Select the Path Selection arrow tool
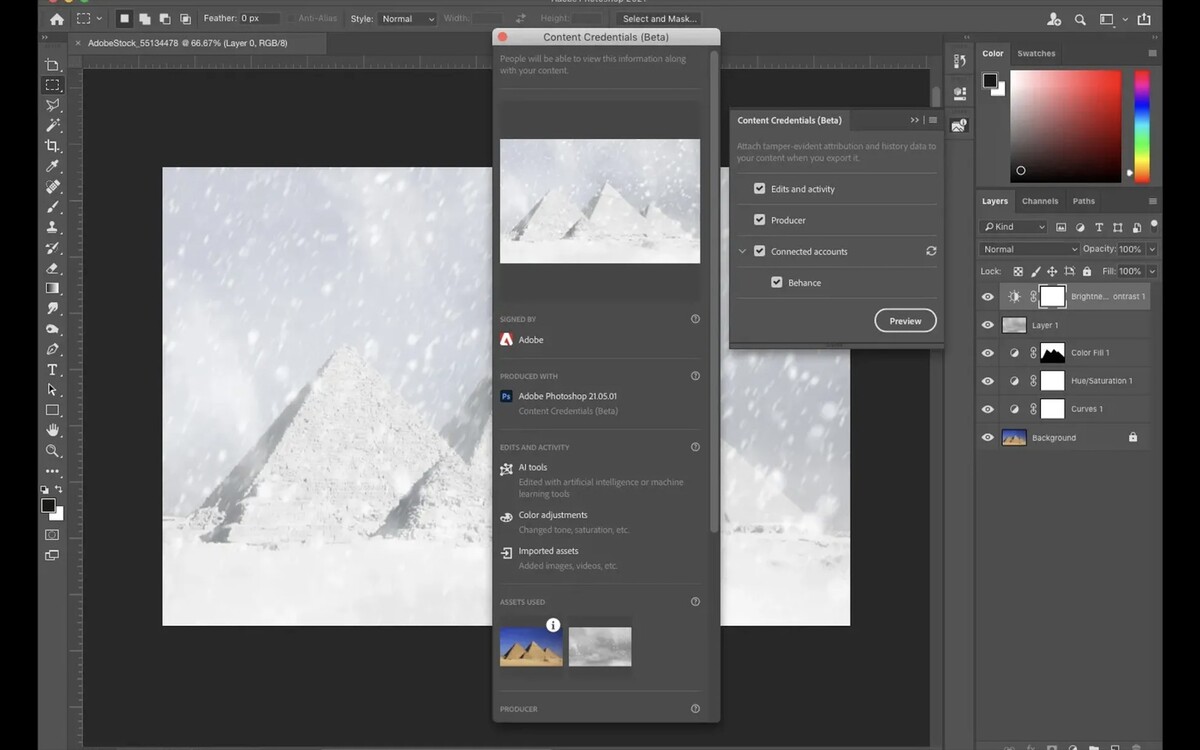This screenshot has height=750, width=1200. pos(53,390)
